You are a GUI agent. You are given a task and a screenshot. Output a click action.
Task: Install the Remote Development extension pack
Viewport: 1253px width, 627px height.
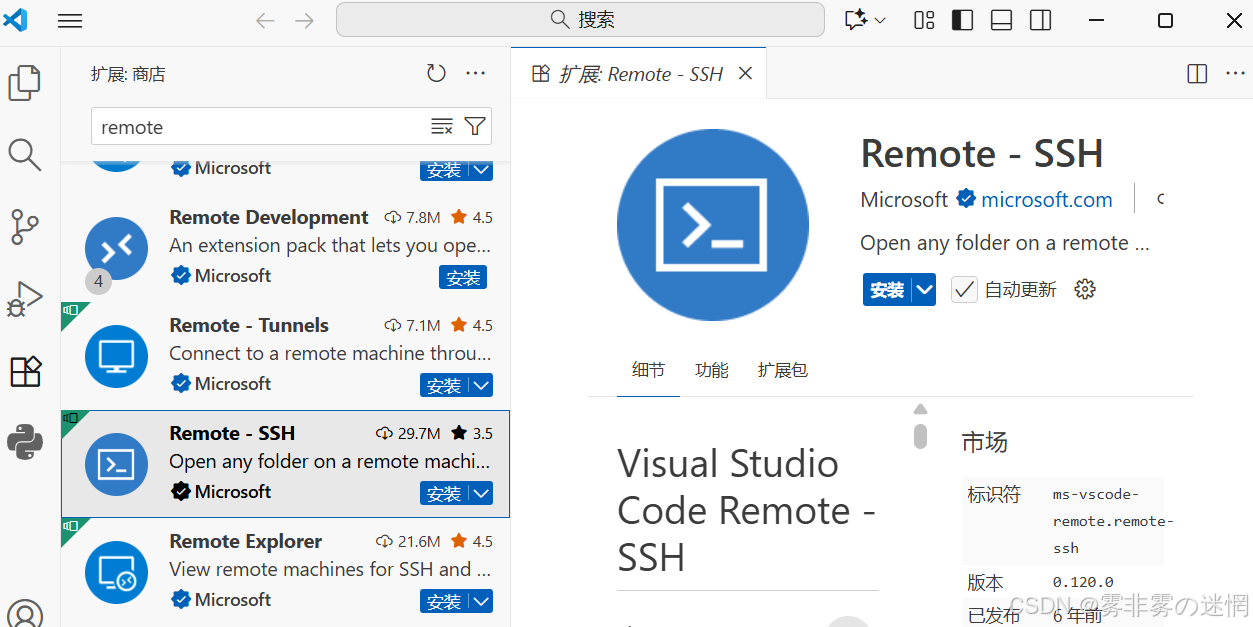[463, 277]
